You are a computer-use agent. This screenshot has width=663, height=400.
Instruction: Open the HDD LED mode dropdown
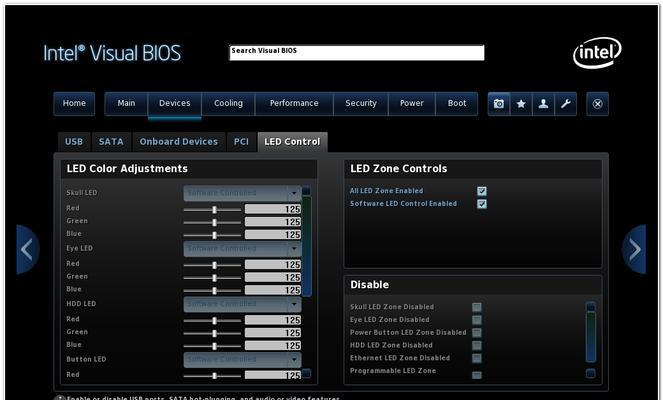(x=242, y=304)
